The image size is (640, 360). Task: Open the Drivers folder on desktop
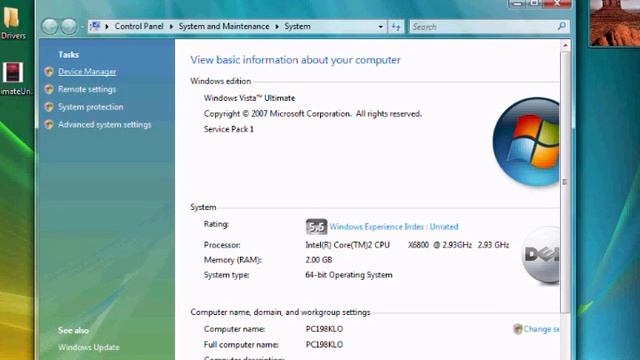[12, 23]
